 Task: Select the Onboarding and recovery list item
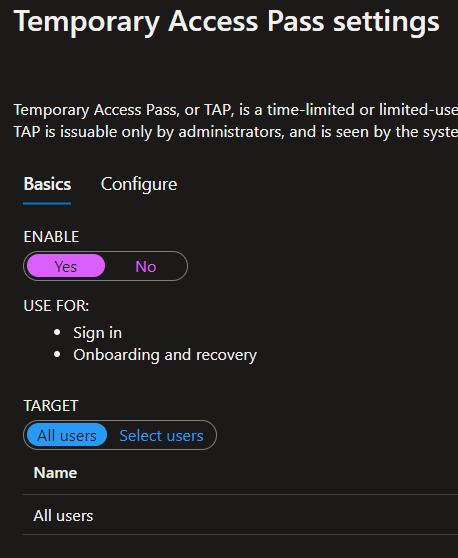coord(165,355)
